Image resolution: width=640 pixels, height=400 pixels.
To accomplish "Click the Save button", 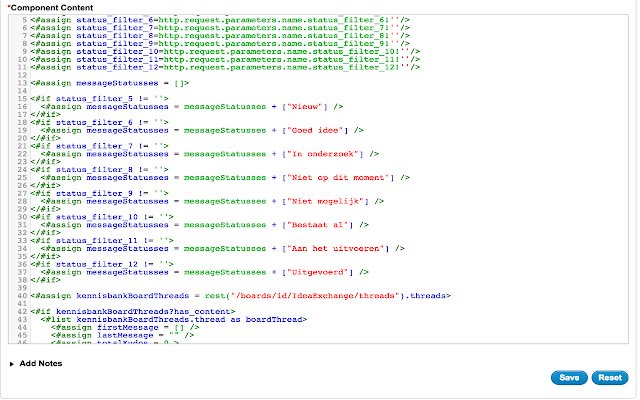I will (569, 378).
